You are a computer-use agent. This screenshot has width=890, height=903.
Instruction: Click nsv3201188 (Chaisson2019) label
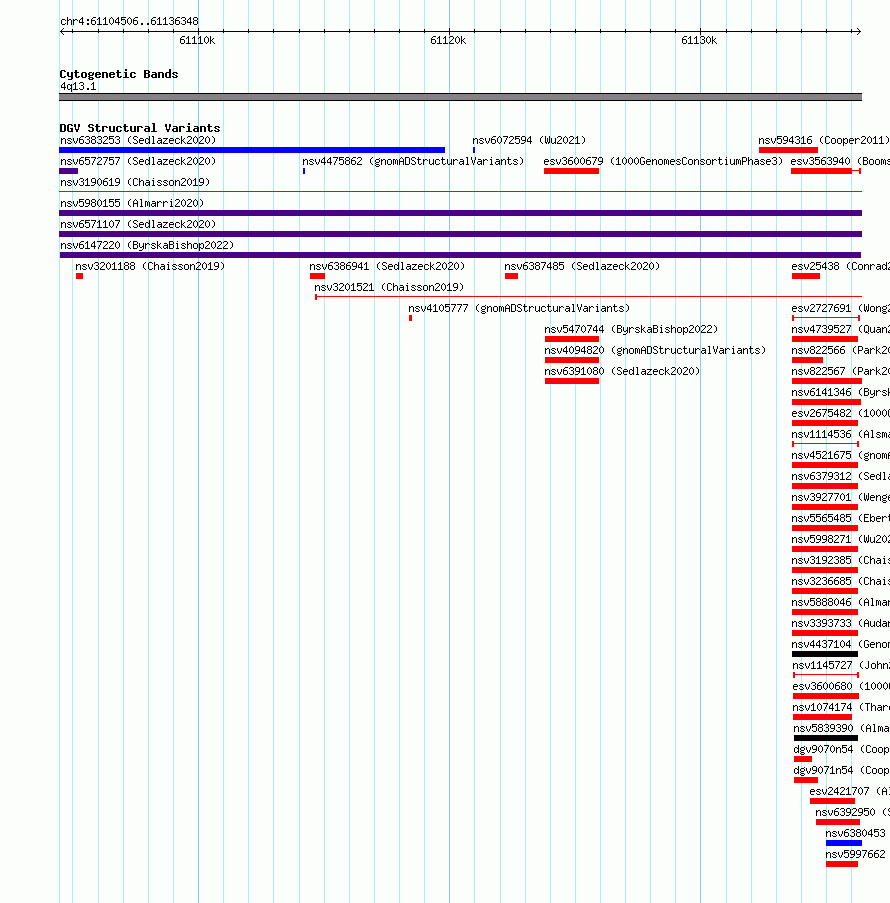150,266
